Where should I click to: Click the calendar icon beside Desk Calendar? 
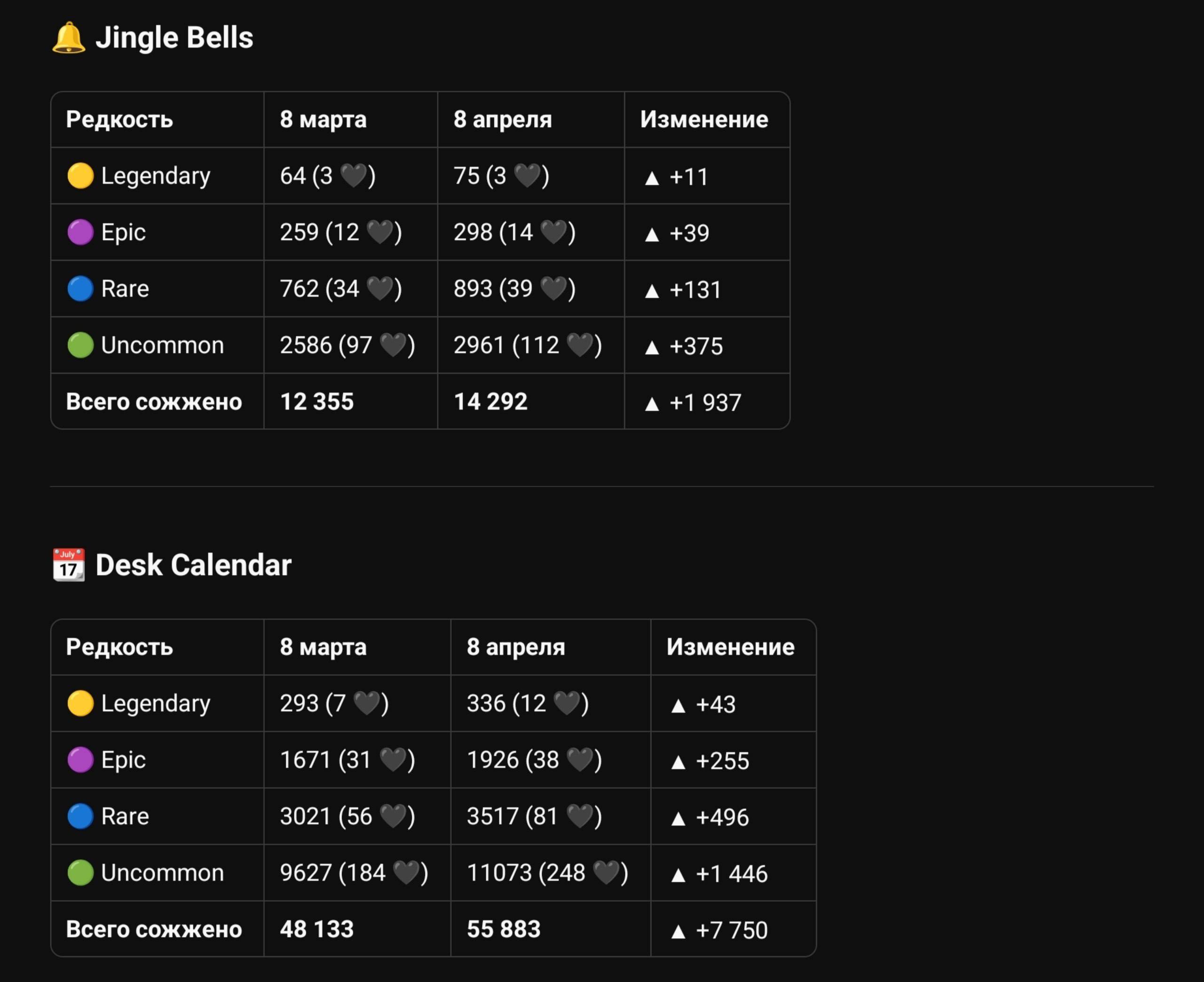[x=68, y=565]
